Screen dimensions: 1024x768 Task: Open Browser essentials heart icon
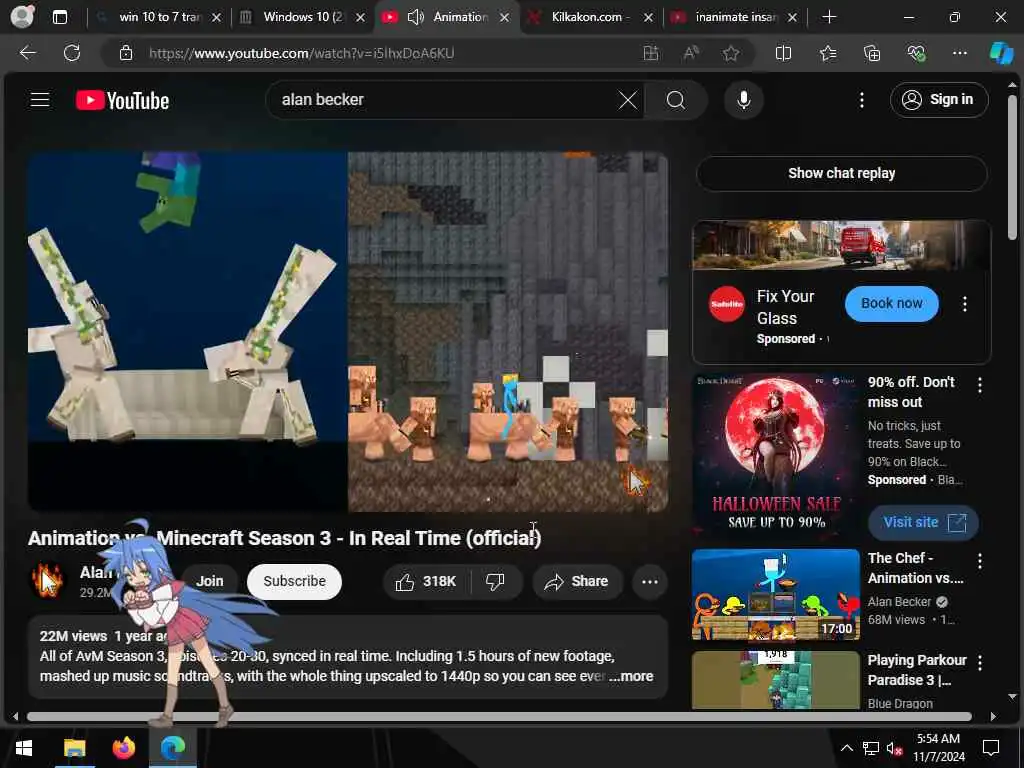pyautogui.click(x=916, y=53)
